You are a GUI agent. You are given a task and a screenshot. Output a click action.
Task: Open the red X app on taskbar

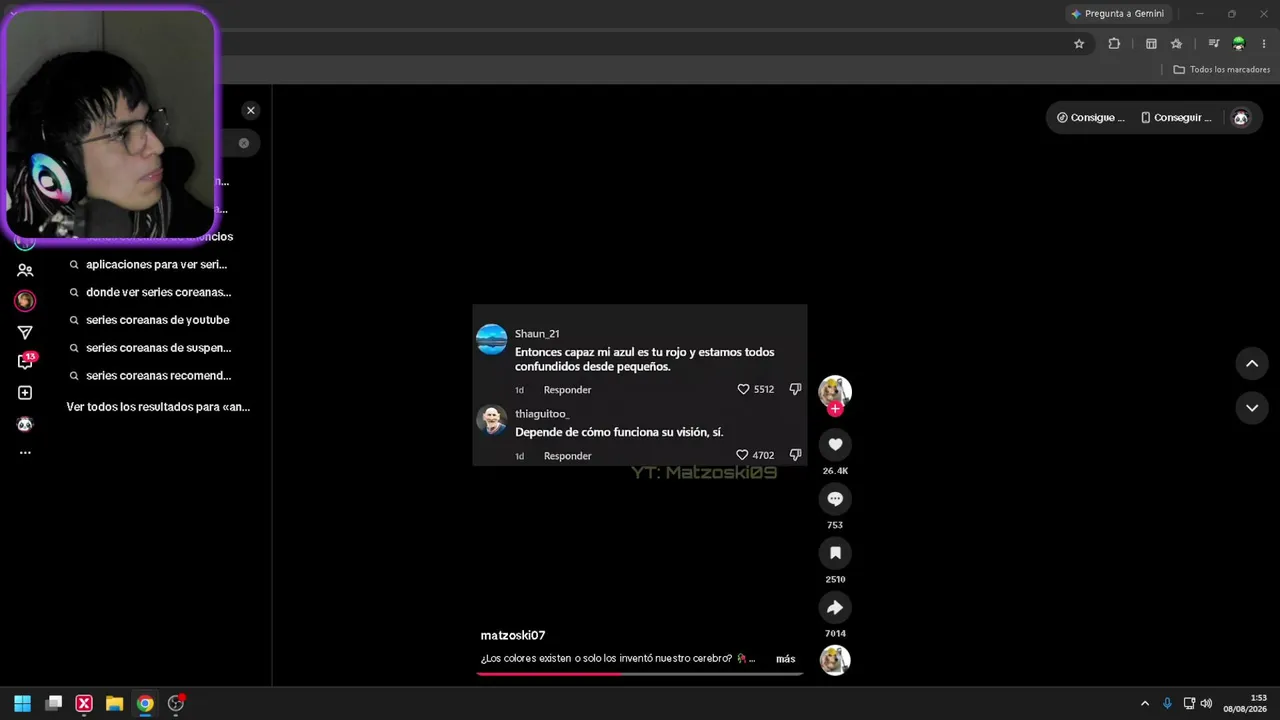tap(84, 703)
